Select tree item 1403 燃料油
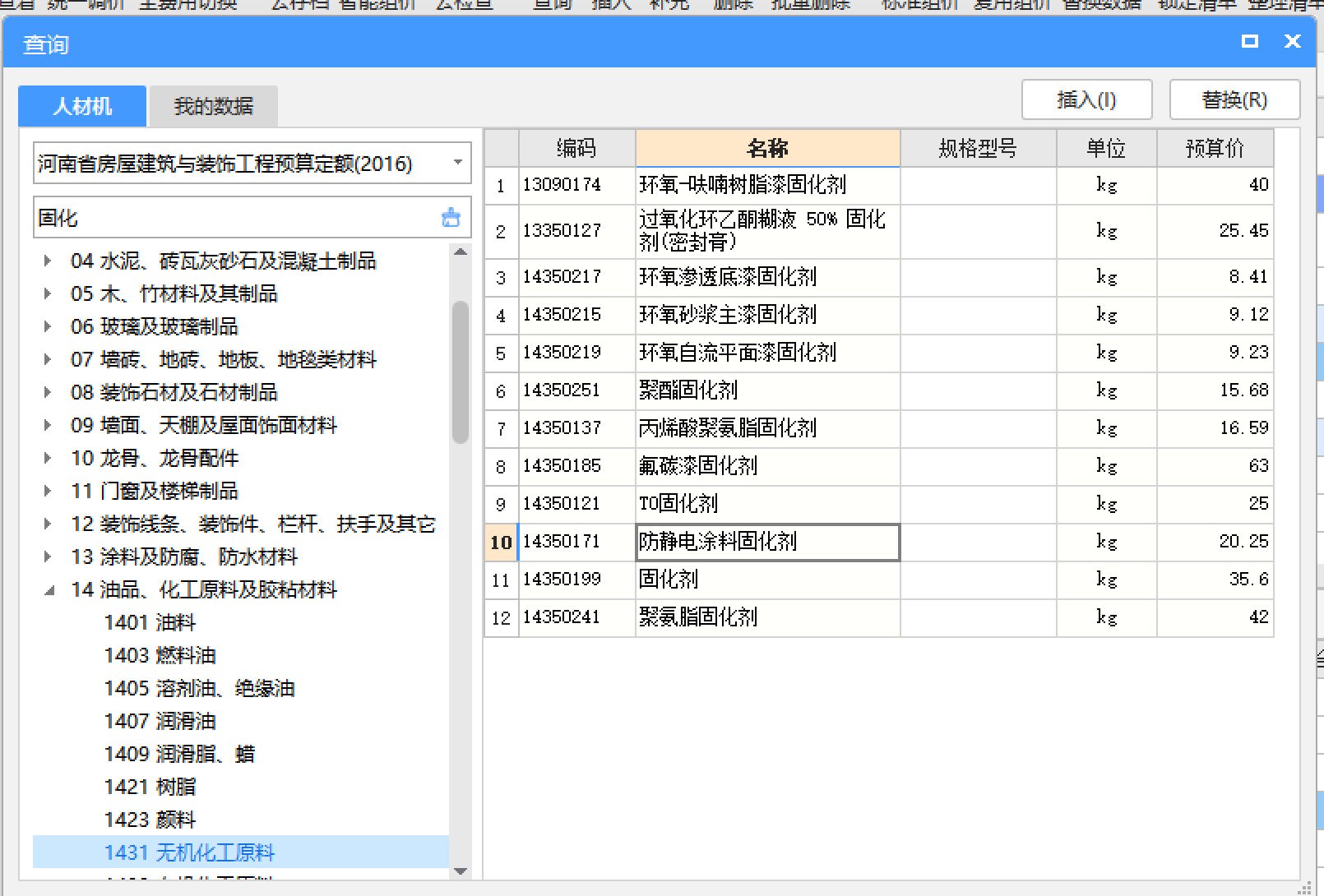The image size is (1324, 896). pos(160,655)
